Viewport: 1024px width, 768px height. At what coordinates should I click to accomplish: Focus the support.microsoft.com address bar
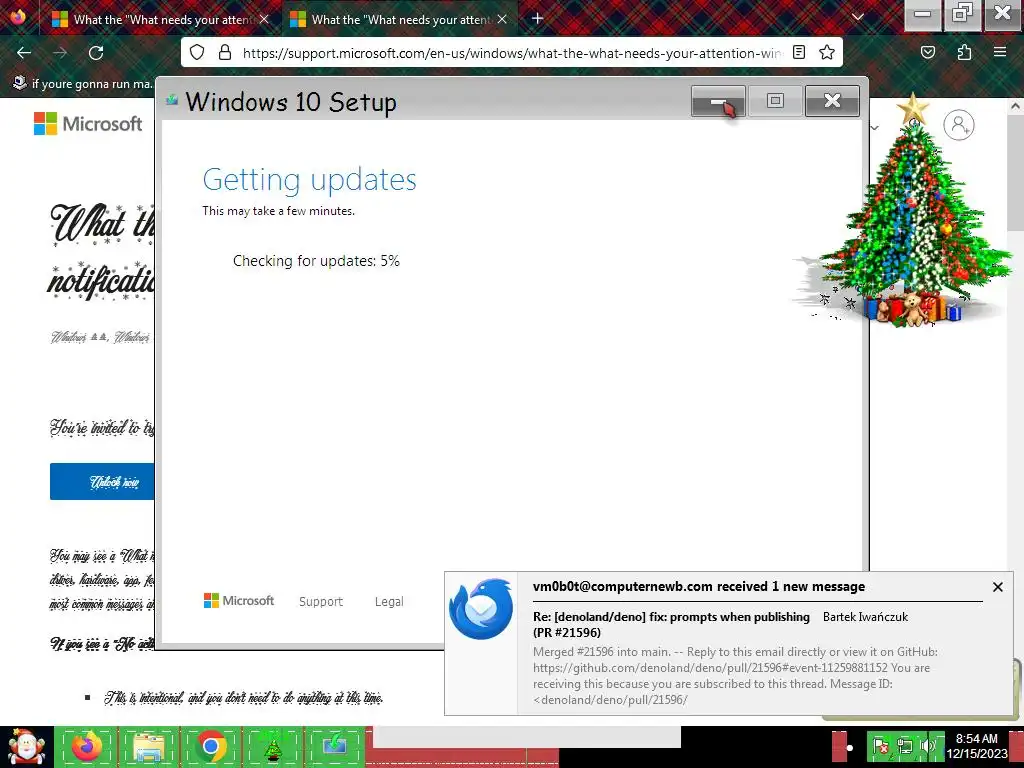tap(511, 53)
